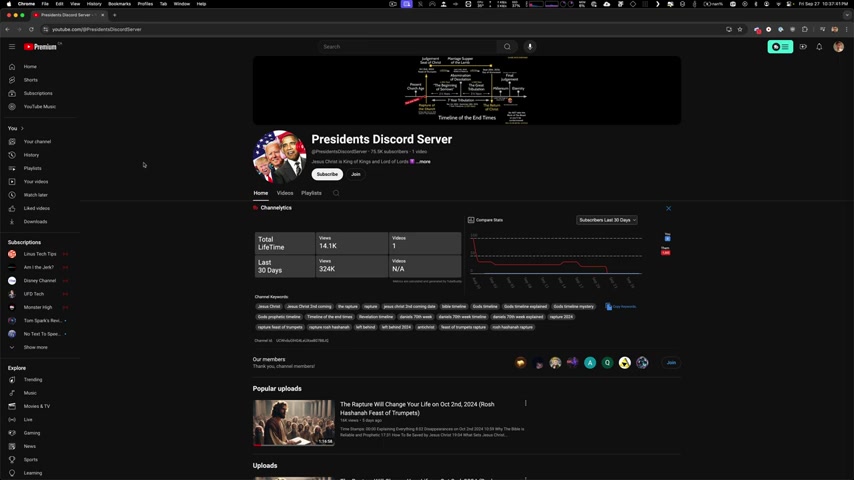Open Your channel in the sidebar
854x480 pixels.
tap(37, 142)
